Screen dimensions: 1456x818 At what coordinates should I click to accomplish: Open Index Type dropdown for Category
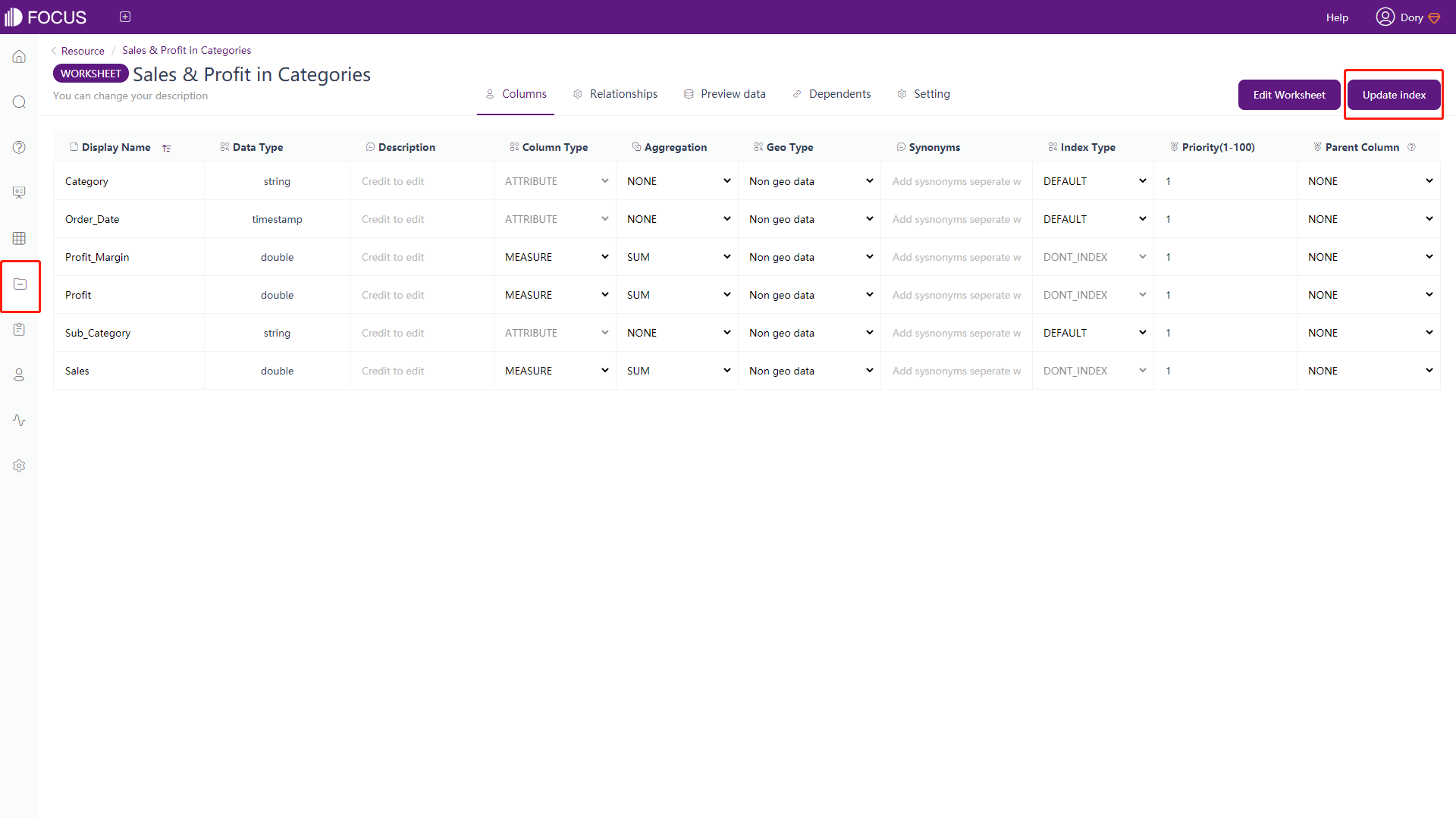(1094, 181)
